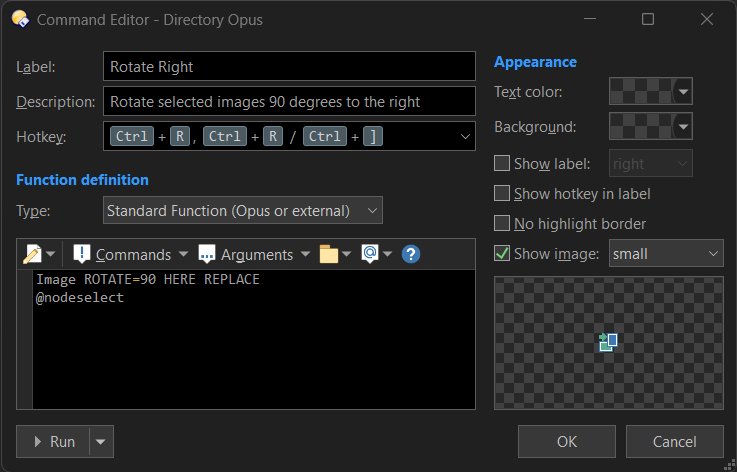
Task: Click the 'Appearance' heading
Action: (535, 62)
